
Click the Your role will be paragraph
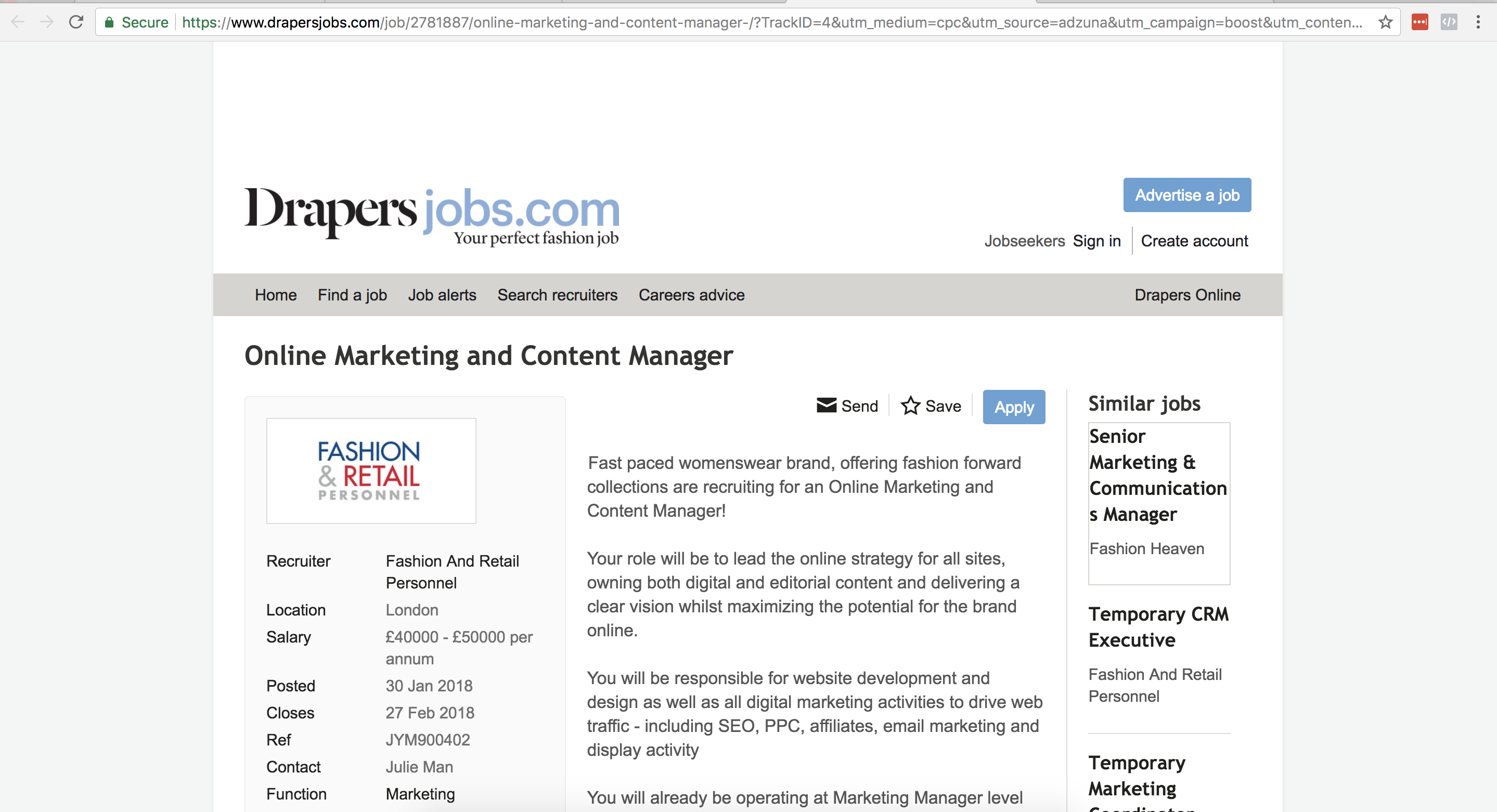pos(803,594)
